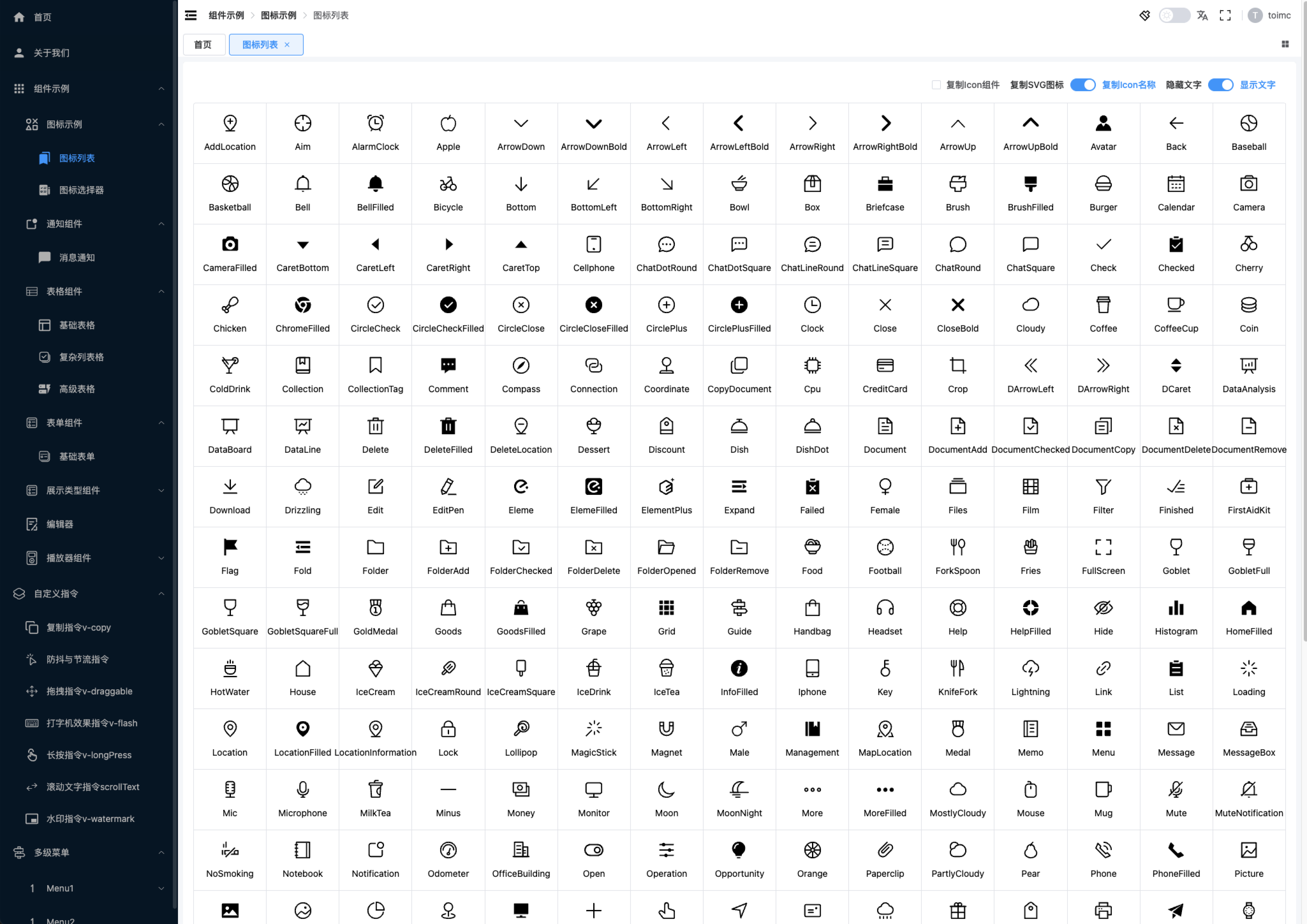Toggle the 复制Icon名称 switch
Viewport: 1307px width, 924px height.
click(1082, 85)
